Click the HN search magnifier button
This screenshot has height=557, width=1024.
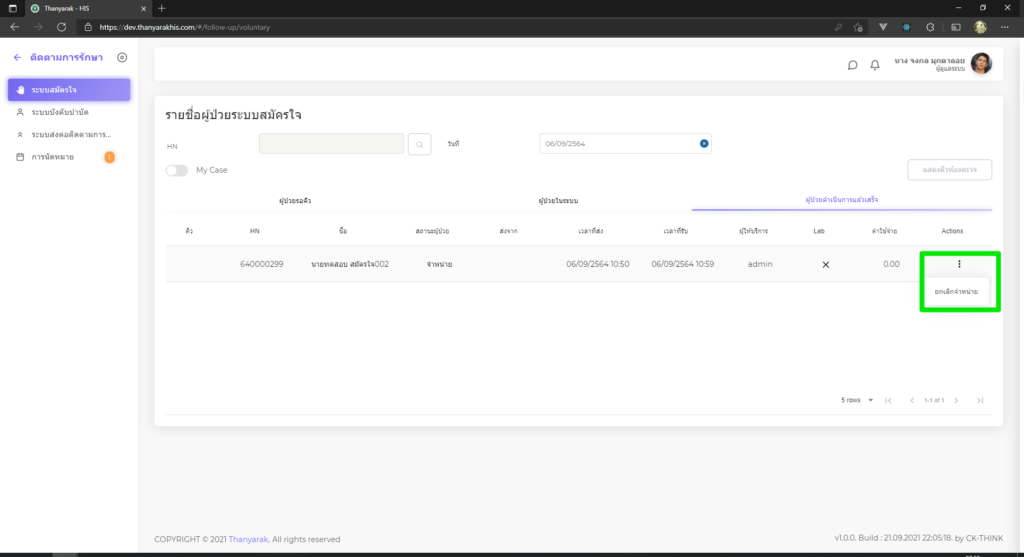(x=421, y=144)
